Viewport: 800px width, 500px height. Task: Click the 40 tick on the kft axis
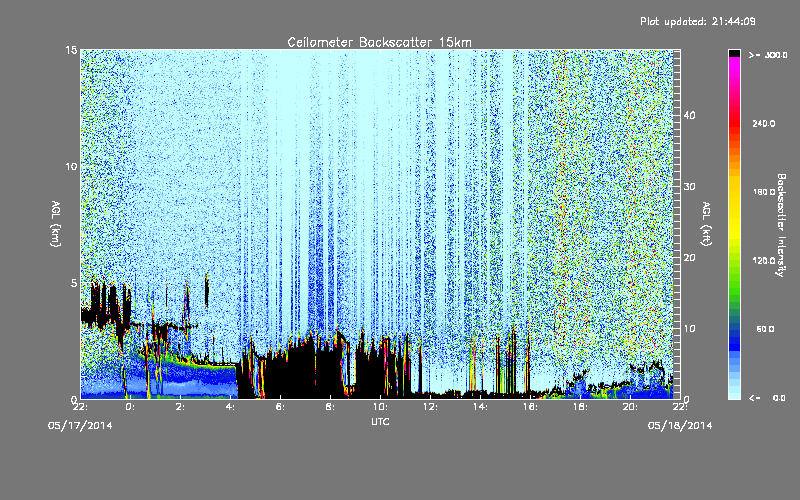click(689, 115)
